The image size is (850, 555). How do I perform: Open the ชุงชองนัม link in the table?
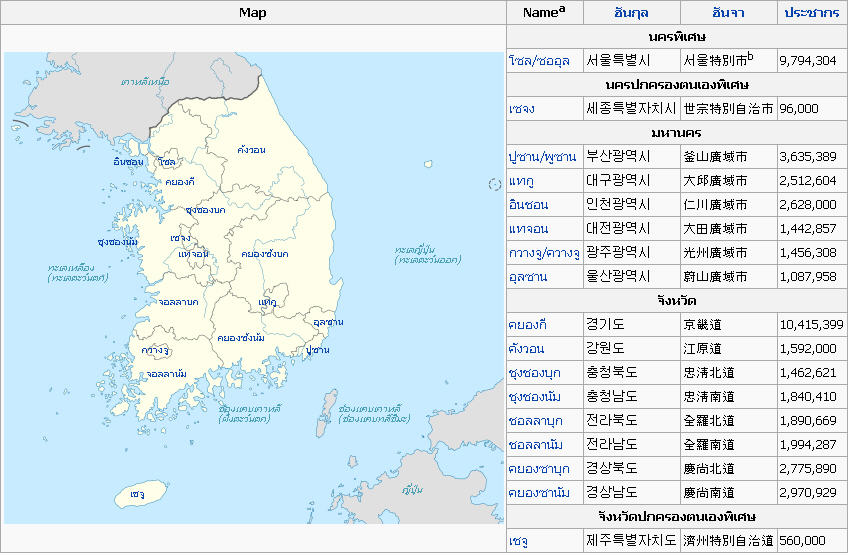point(535,397)
